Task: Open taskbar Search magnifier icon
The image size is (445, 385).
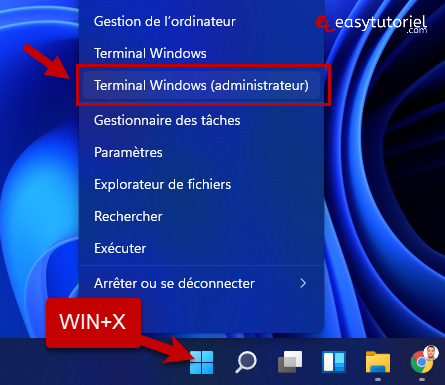Action: pyautogui.click(x=246, y=362)
